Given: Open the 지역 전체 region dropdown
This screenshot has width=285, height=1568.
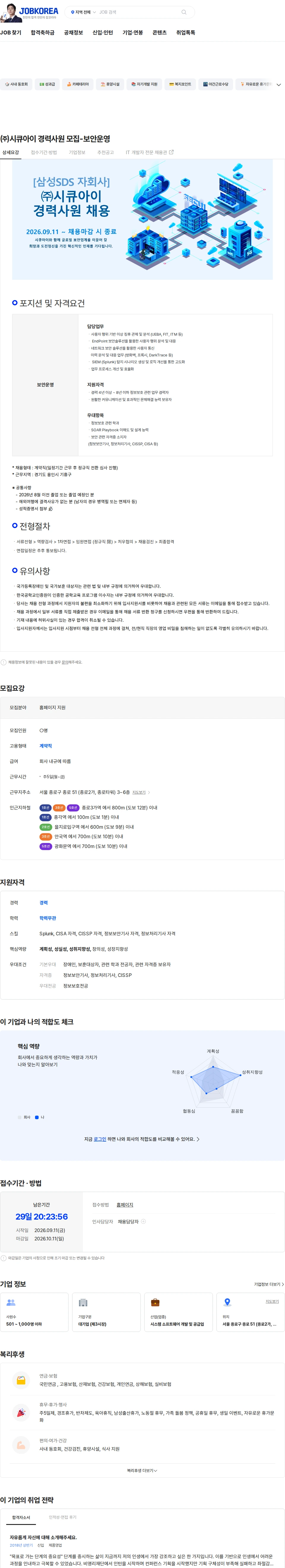Looking at the screenshot, I should pos(83,12).
